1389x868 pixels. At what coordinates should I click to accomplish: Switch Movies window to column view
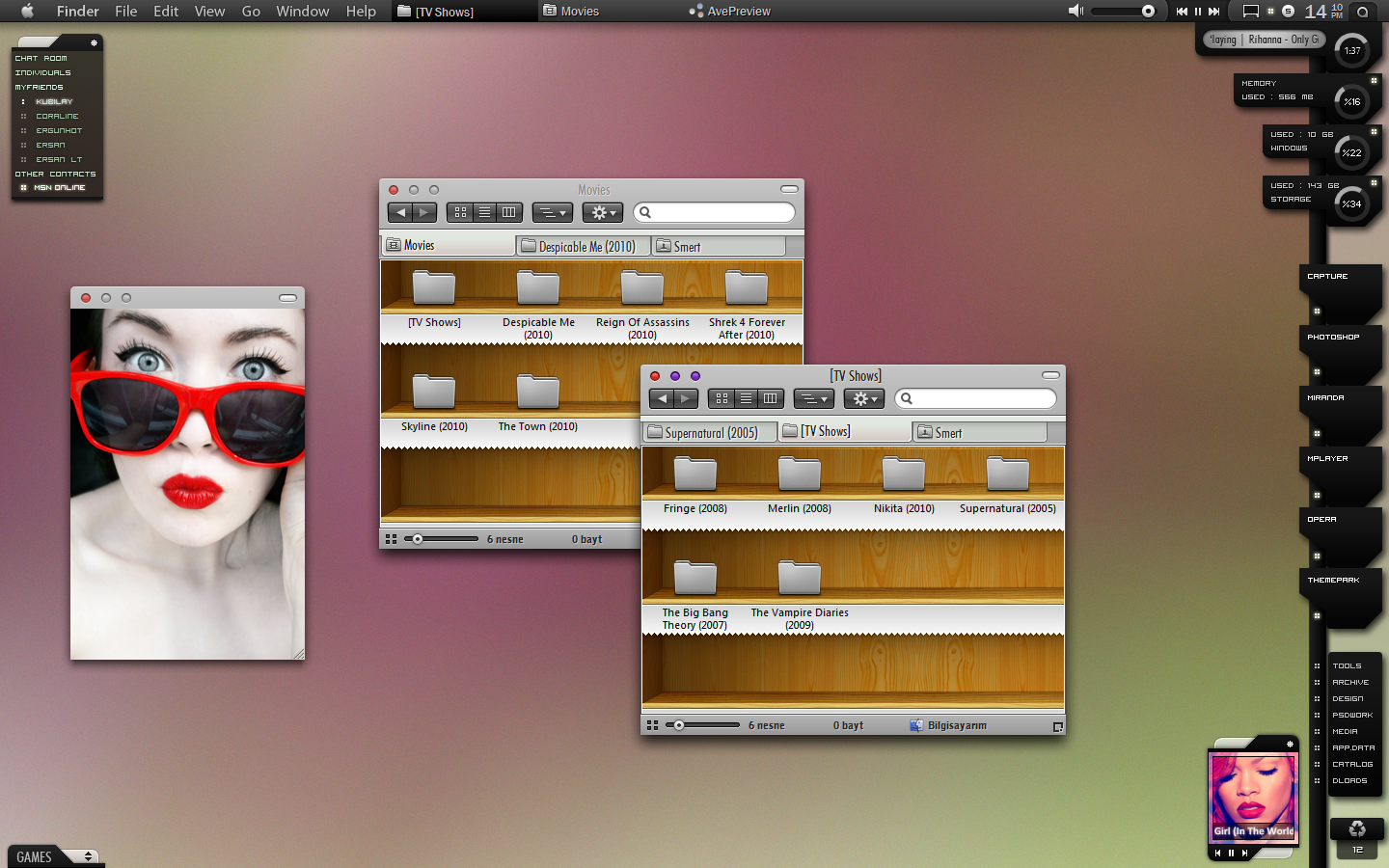click(508, 212)
